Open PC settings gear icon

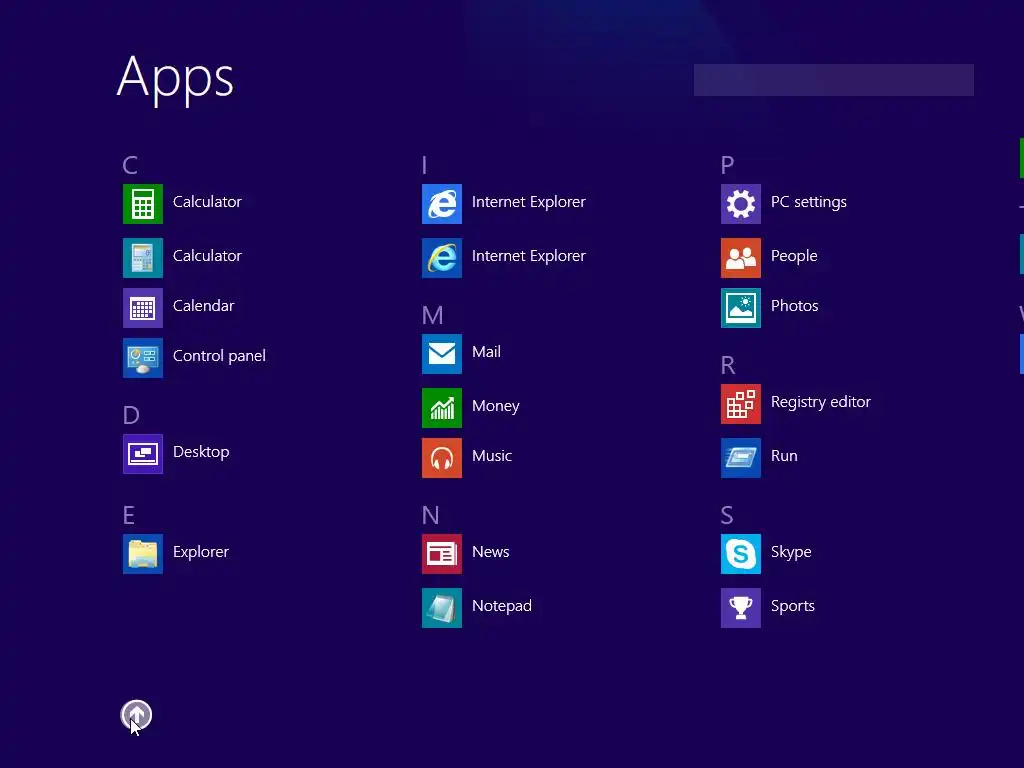(741, 204)
